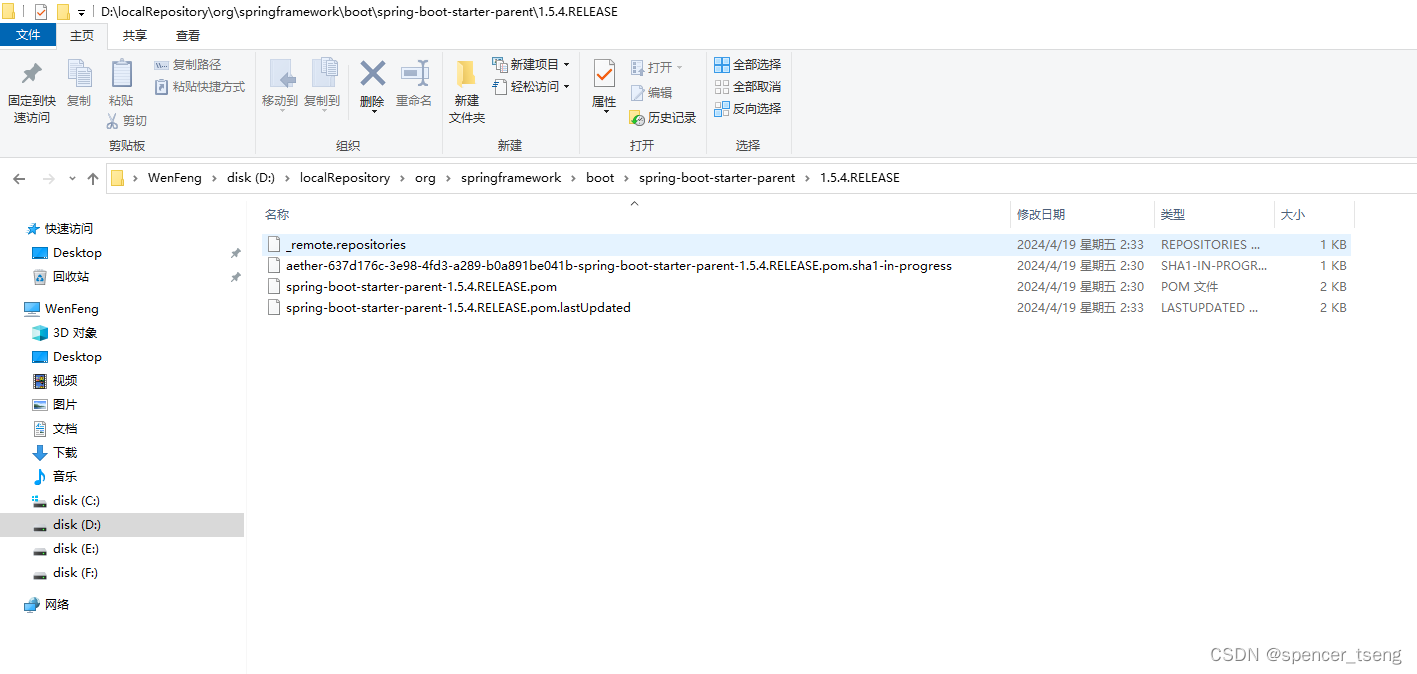Open the File ribbon tab

click(x=28, y=35)
